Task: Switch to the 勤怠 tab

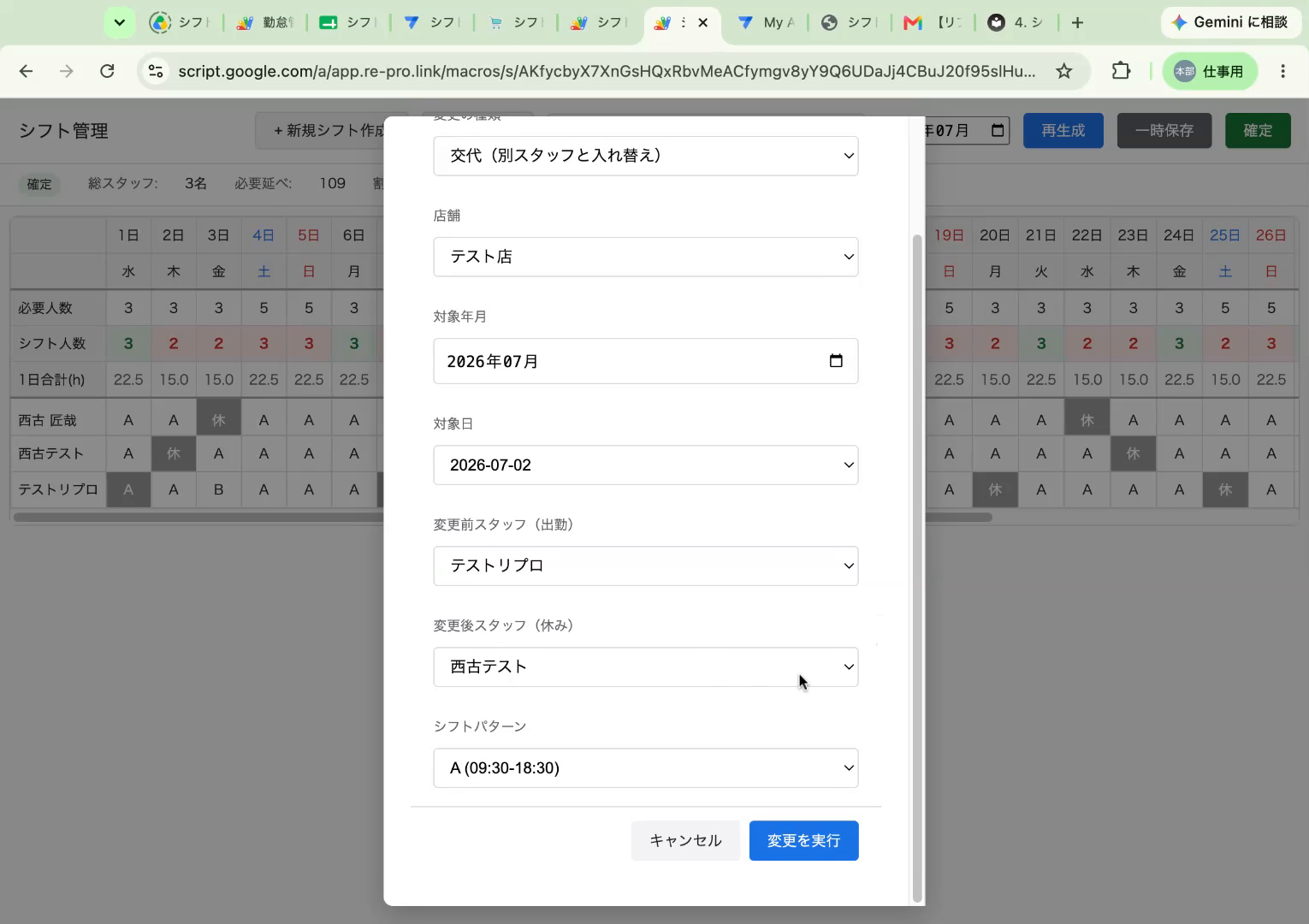Action: click(x=264, y=23)
